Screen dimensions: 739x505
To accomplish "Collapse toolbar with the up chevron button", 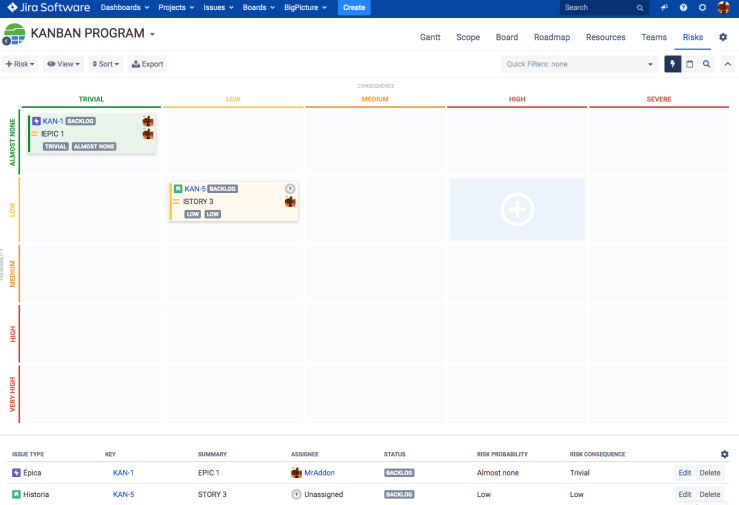I will point(726,64).
